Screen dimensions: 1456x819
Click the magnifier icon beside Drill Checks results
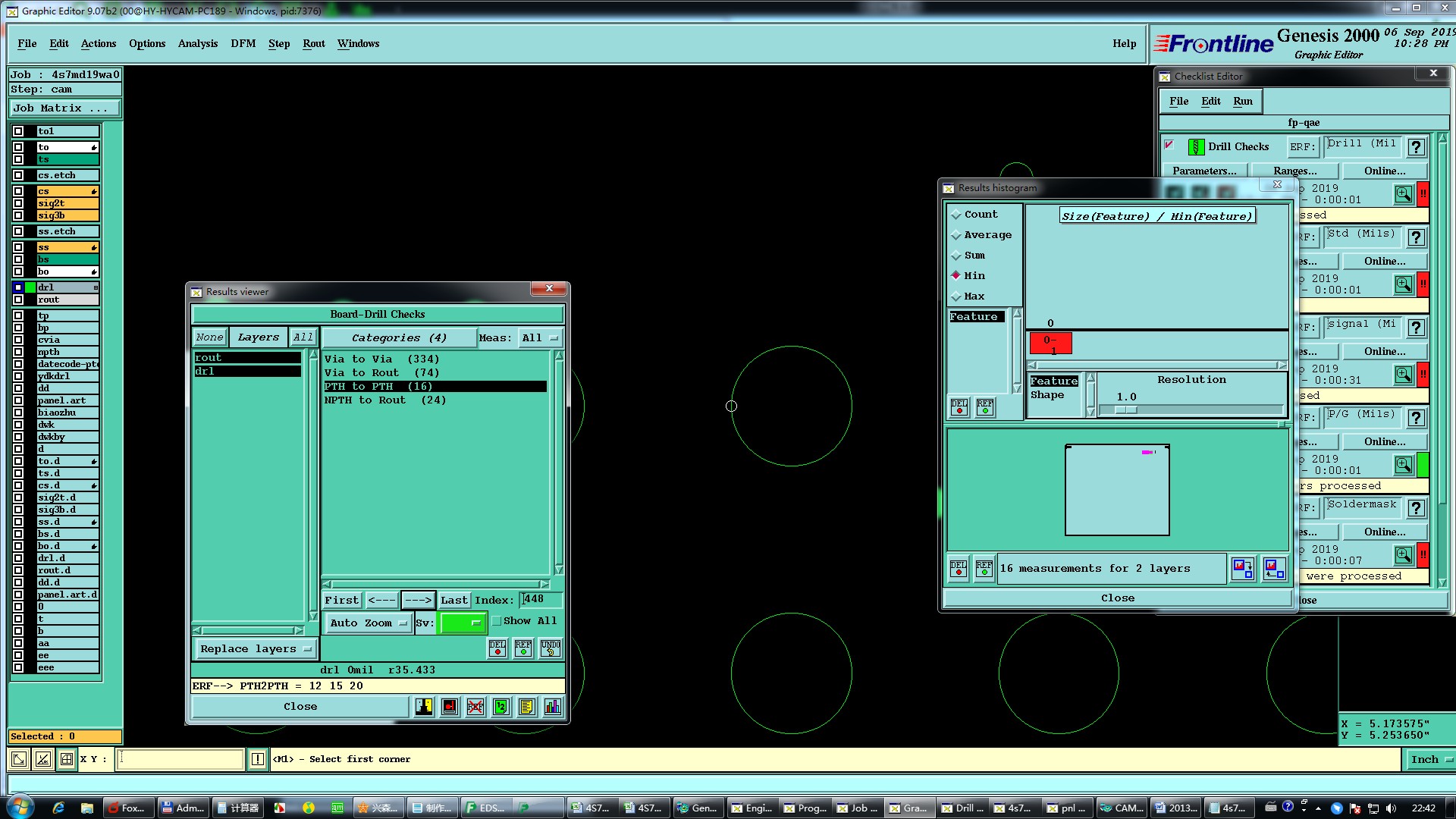click(1403, 194)
